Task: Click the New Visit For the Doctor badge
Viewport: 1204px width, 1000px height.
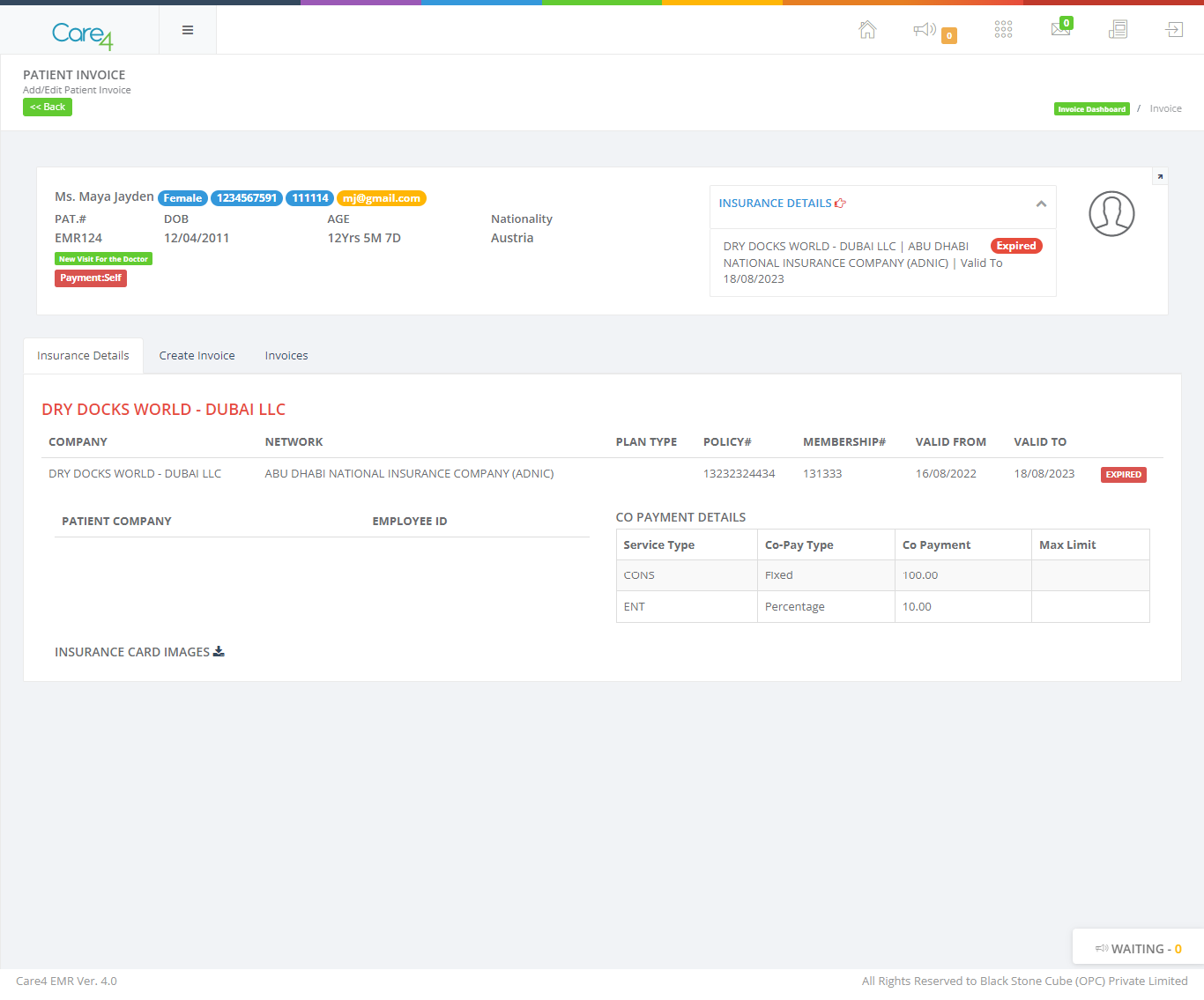Action: 103,259
